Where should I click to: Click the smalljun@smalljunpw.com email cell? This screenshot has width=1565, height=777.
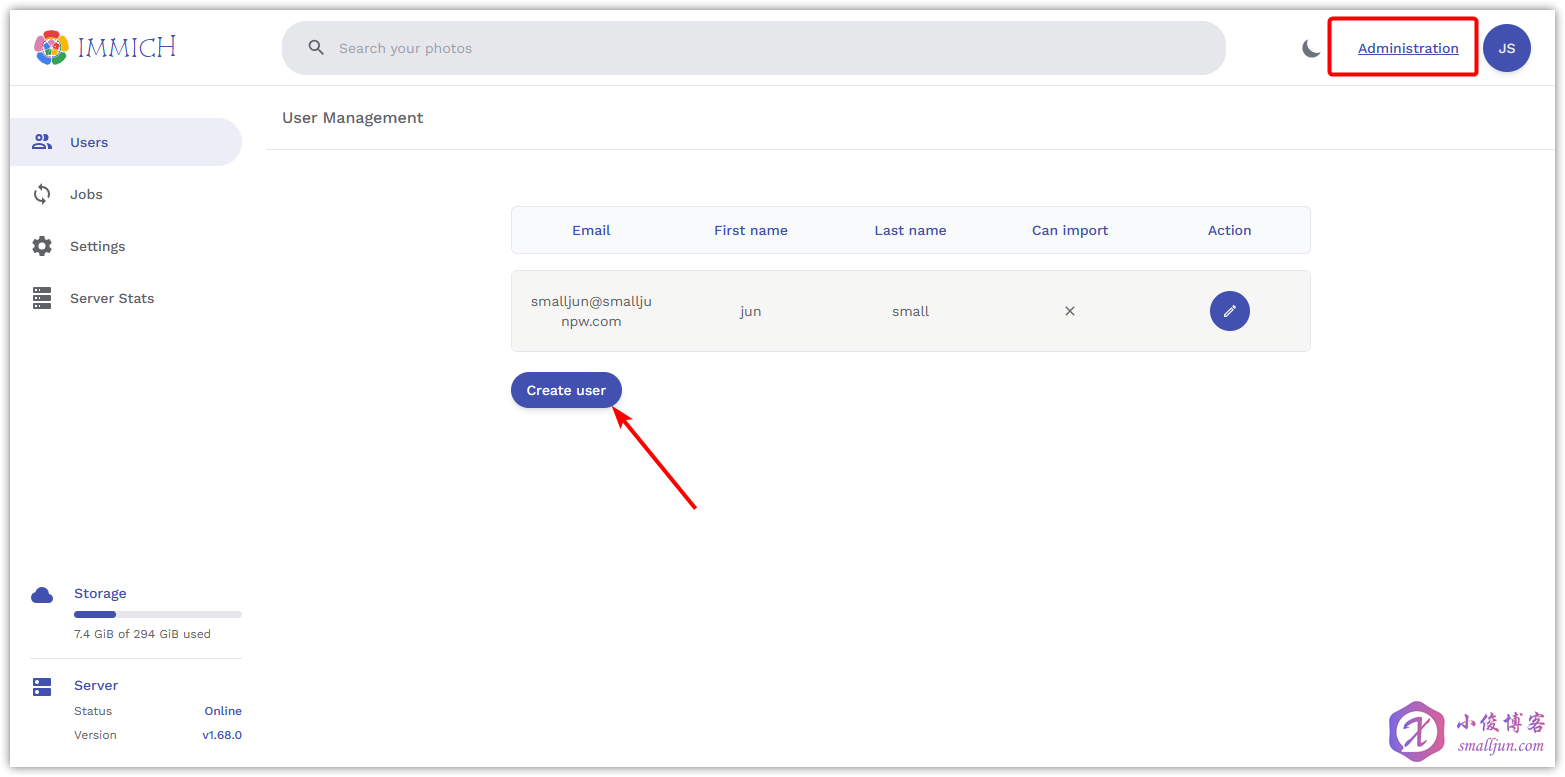591,311
